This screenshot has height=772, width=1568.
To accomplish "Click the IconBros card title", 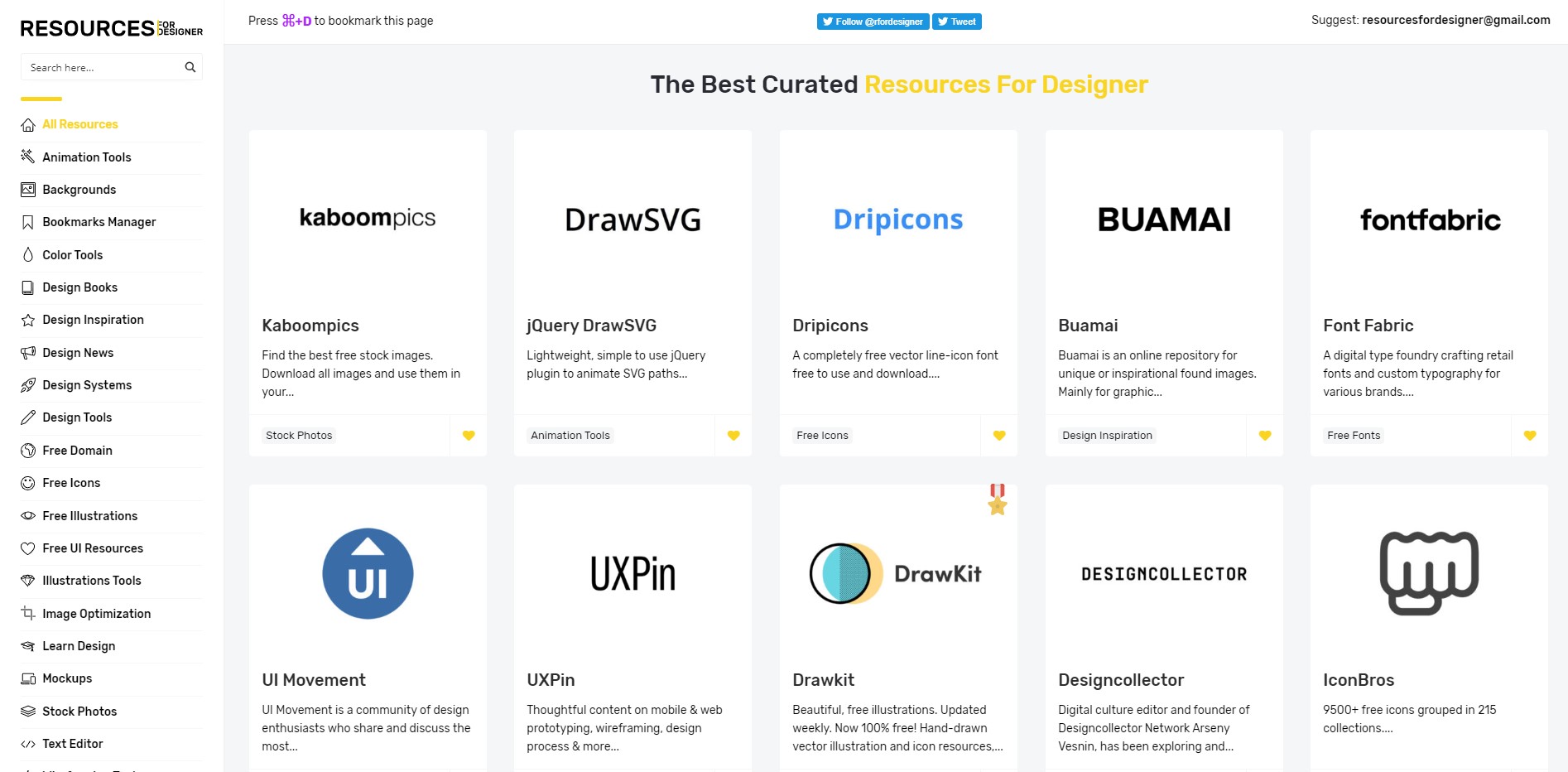I will [x=1359, y=680].
